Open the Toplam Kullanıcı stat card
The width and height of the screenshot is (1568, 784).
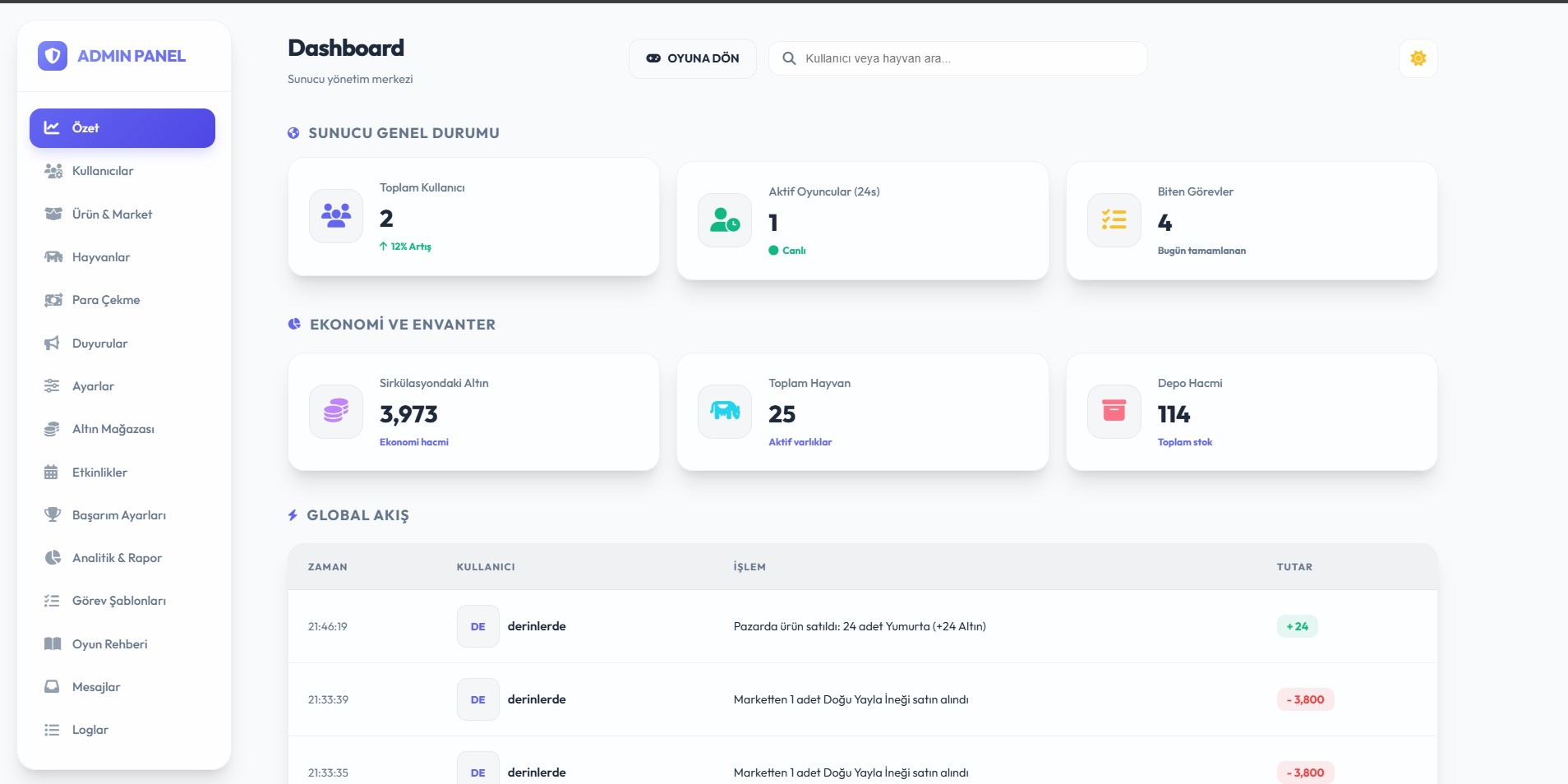pyautogui.click(x=473, y=217)
